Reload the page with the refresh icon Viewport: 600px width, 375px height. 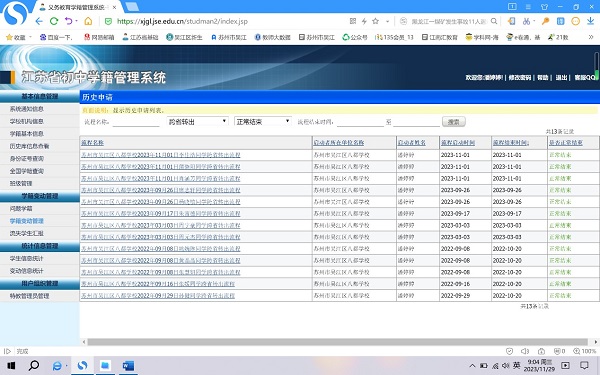pyautogui.click(x=54, y=21)
